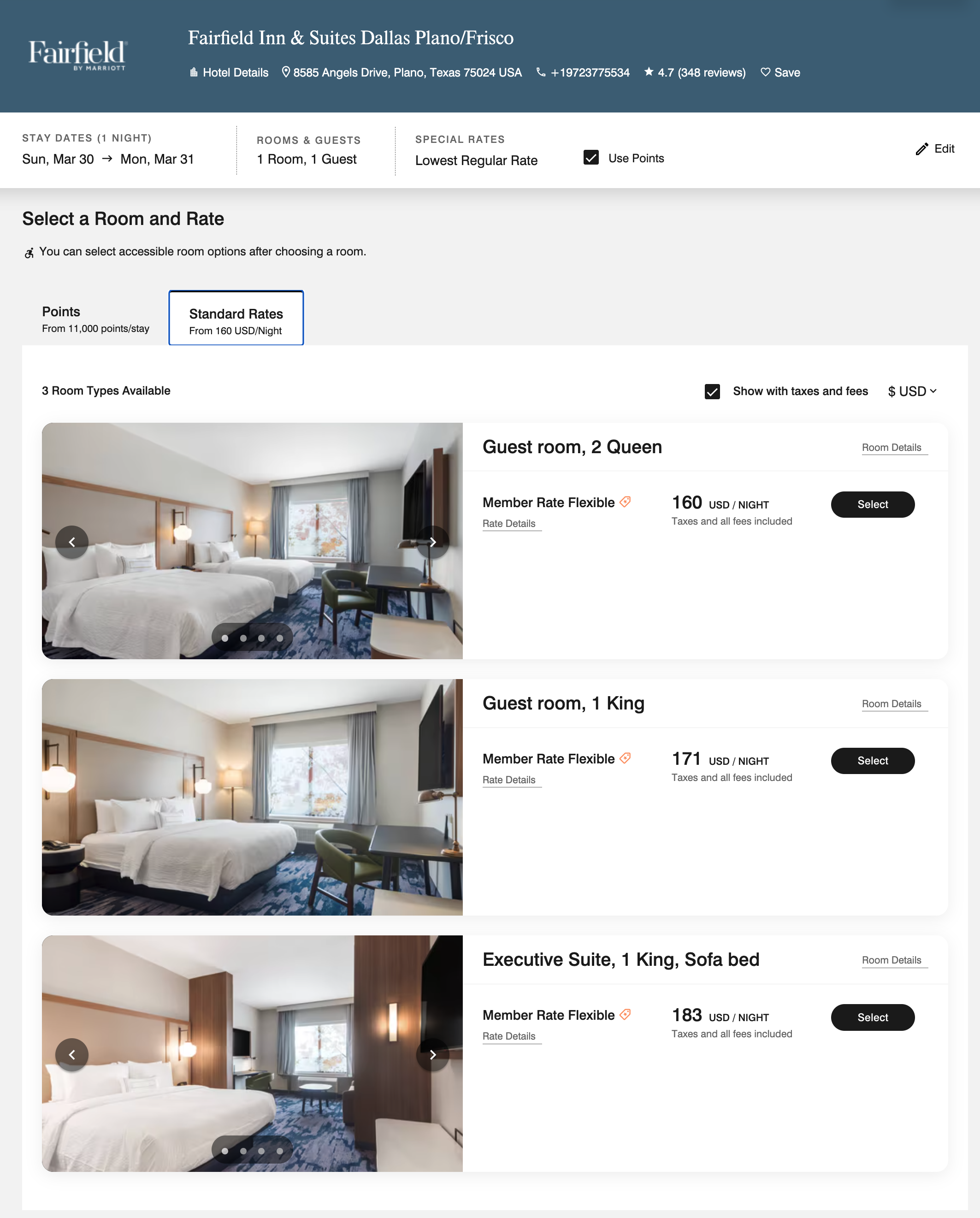Show previous photo of Executive Suite
Viewport: 980px width, 1218px height.
pyautogui.click(x=72, y=1054)
